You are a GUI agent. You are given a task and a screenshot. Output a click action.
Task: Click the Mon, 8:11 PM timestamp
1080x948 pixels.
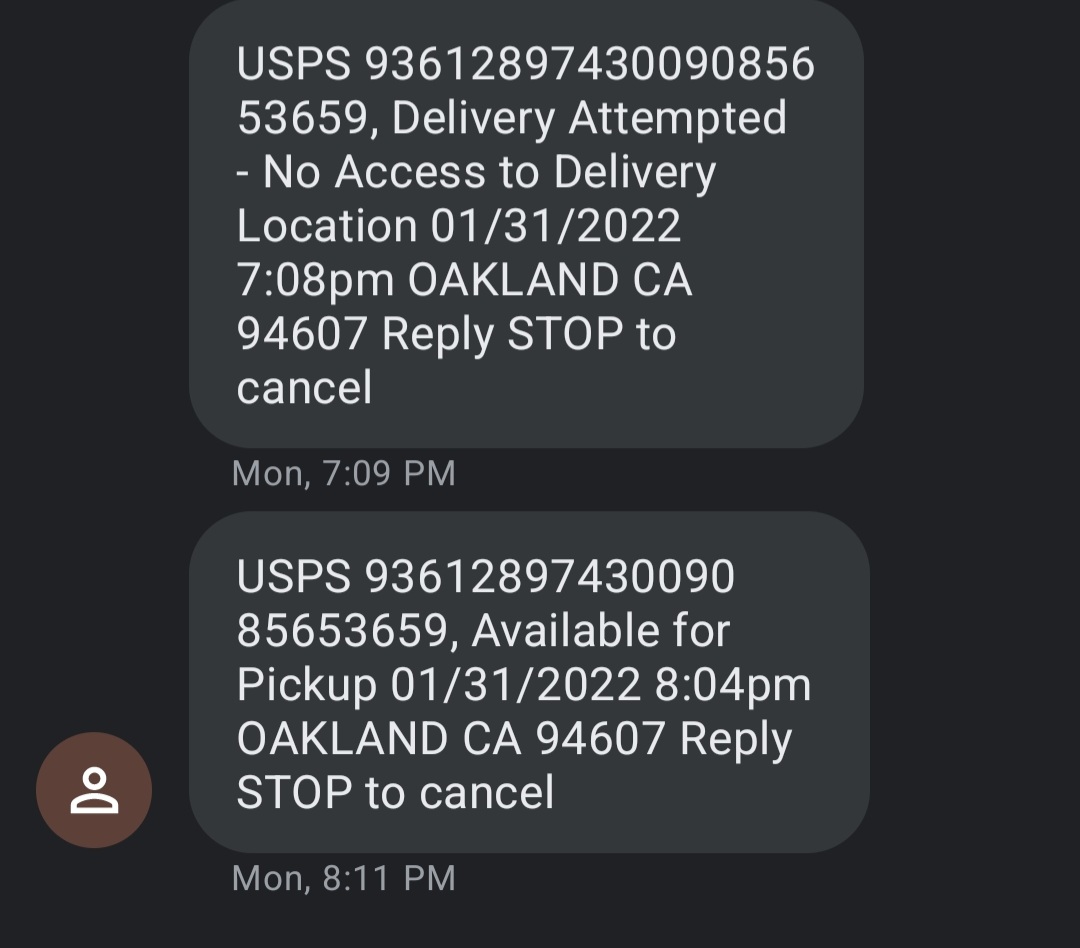[343, 878]
